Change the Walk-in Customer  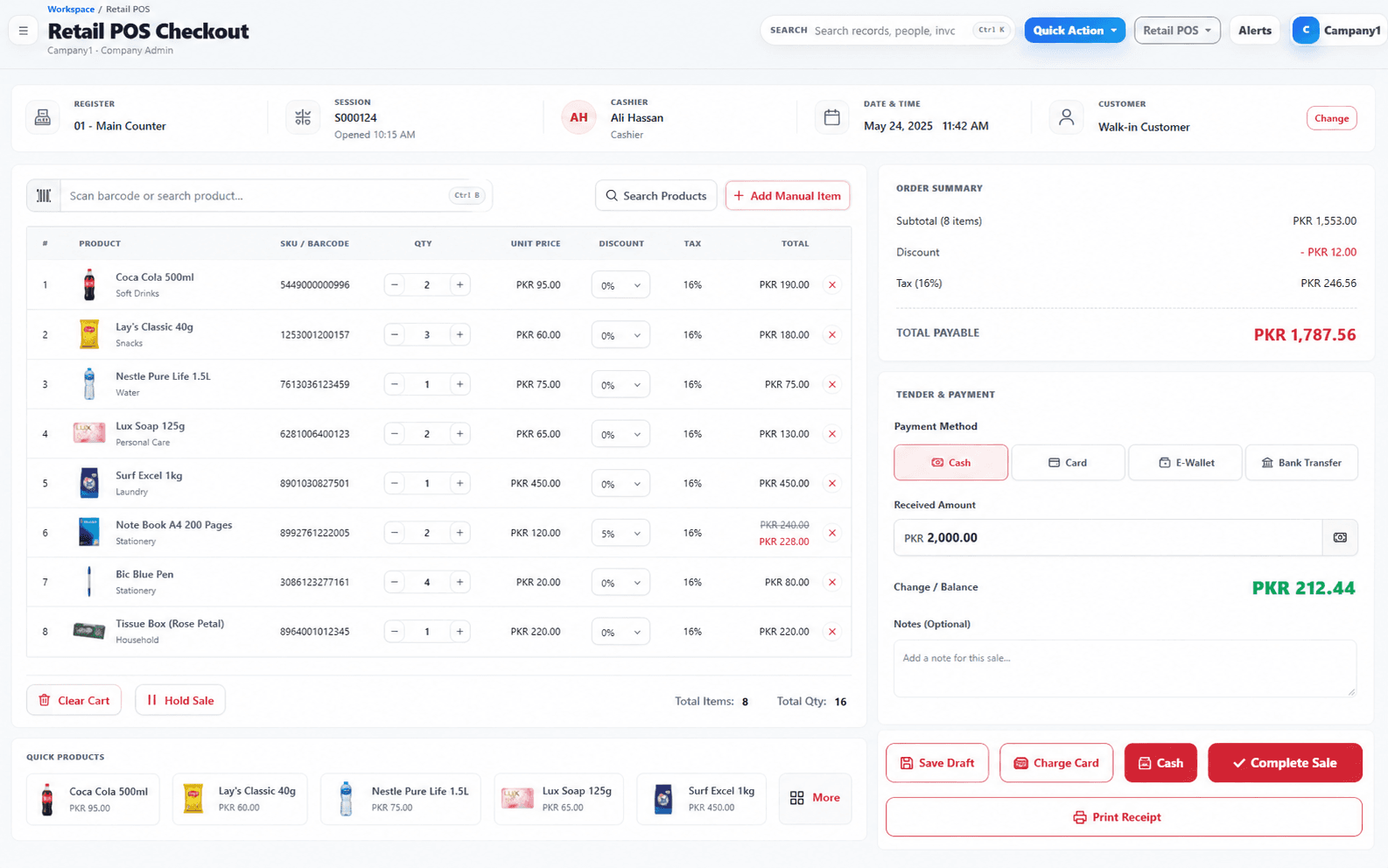(1331, 118)
